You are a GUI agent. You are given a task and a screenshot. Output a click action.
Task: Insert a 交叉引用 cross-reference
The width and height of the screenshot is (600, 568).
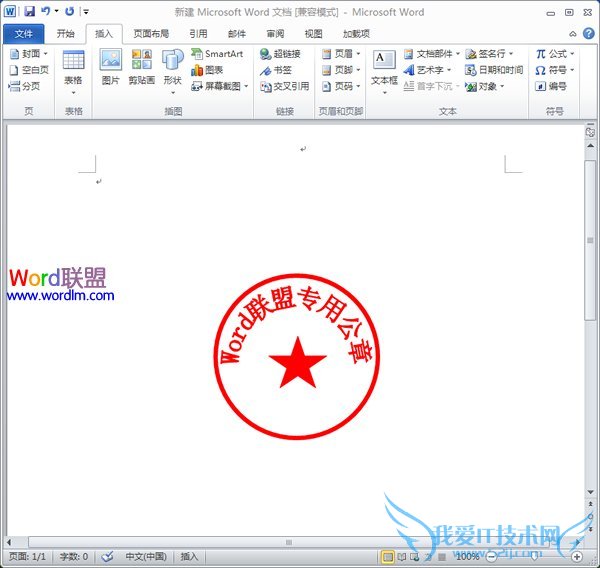285,86
